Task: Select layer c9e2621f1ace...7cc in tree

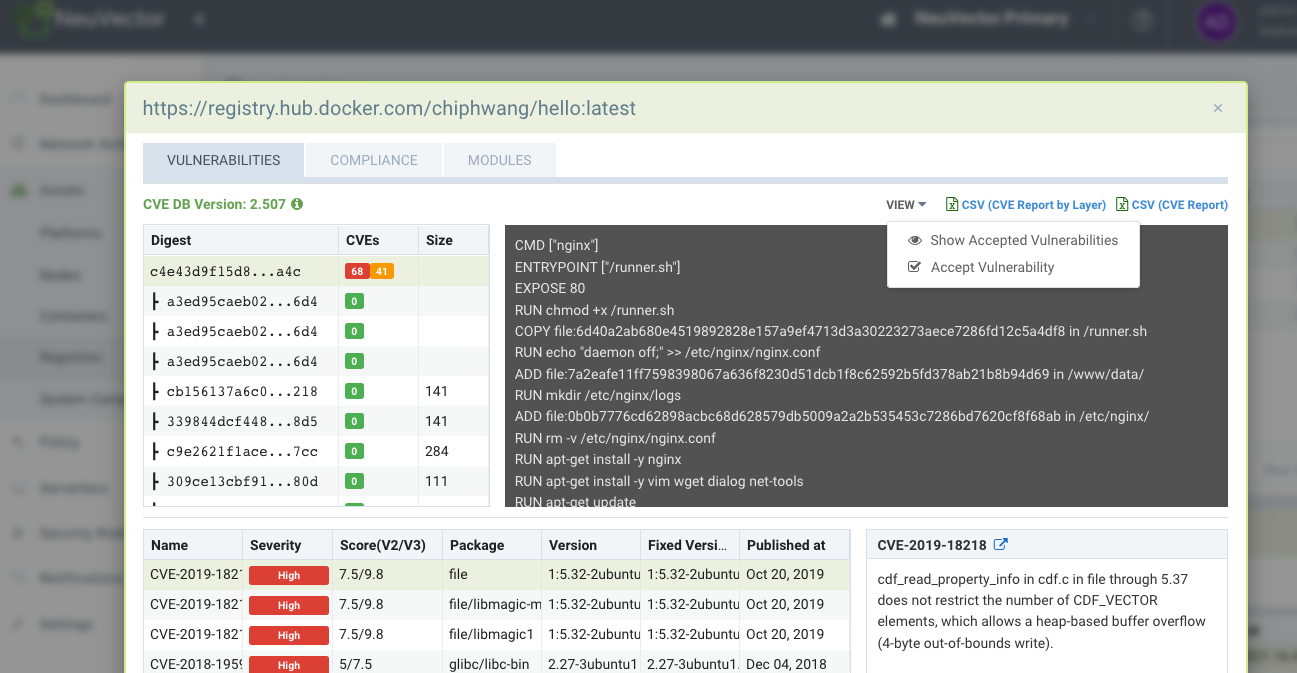Action: (242, 451)
